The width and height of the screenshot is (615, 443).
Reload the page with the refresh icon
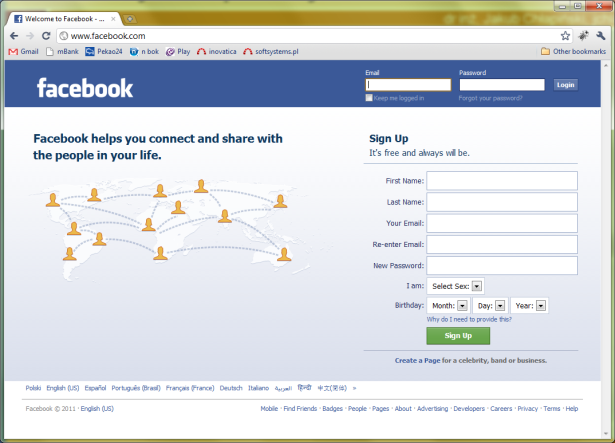point(46,36)
